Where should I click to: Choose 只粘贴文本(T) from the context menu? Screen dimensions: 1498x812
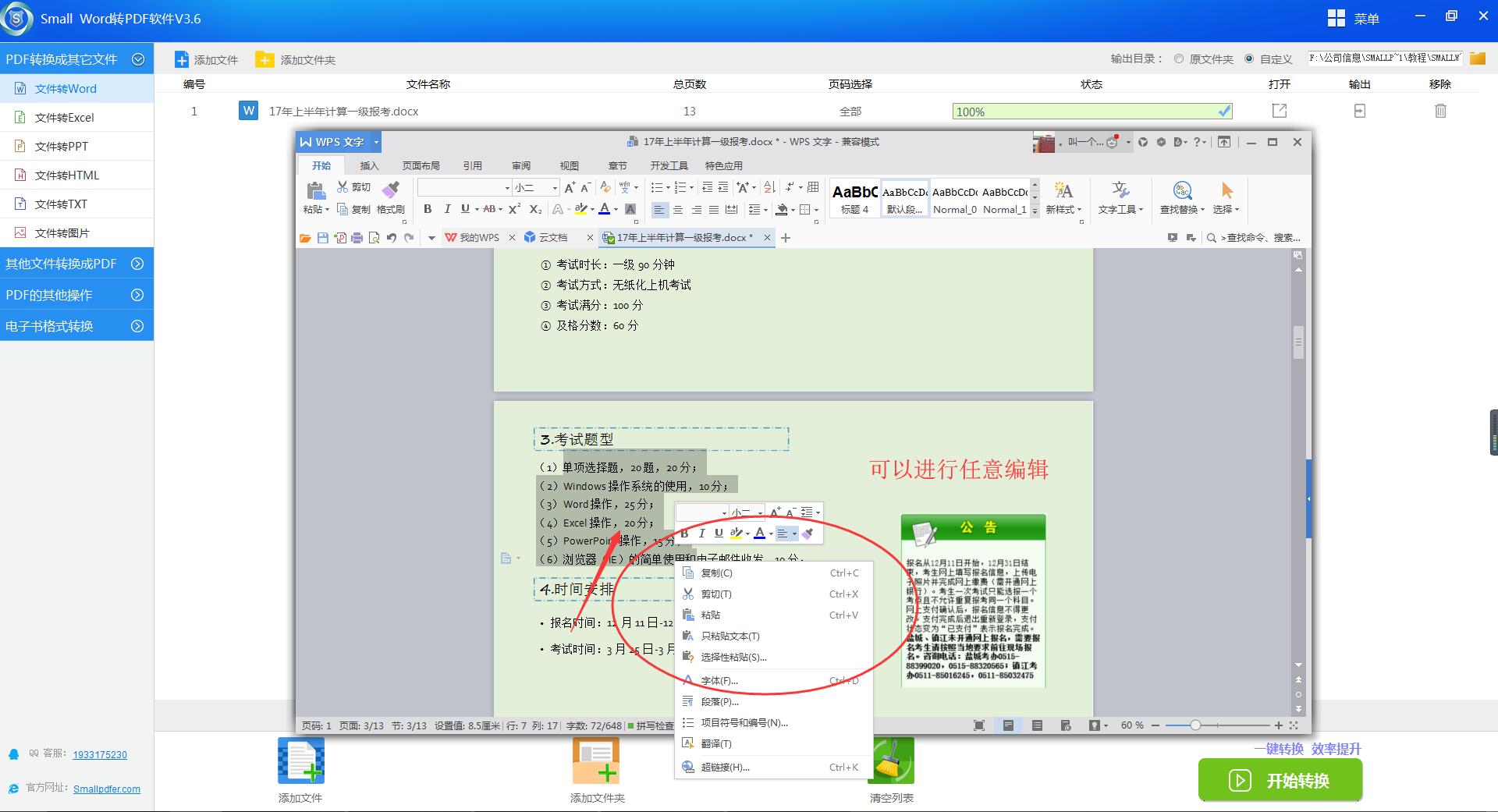coord(772,636)
